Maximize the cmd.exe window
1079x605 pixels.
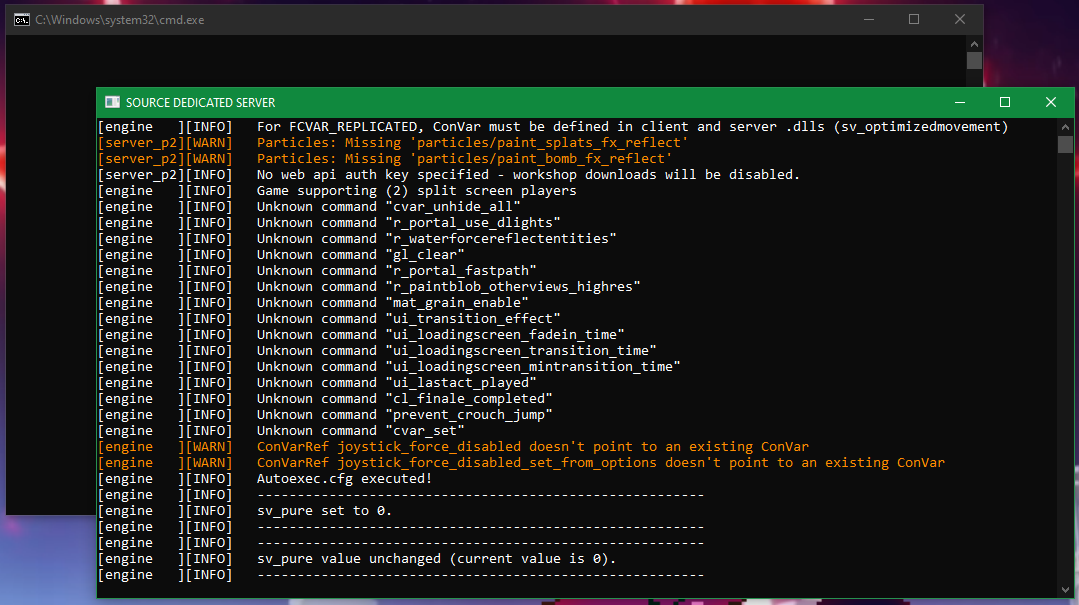coord(914,20)
